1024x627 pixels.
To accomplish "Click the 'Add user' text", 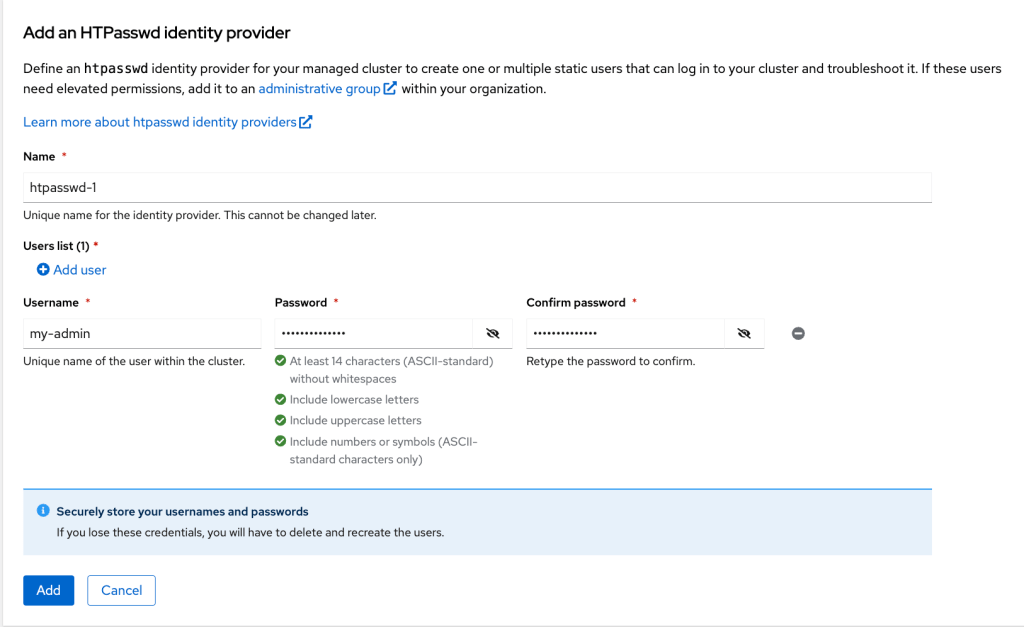I will pos(80,270).
